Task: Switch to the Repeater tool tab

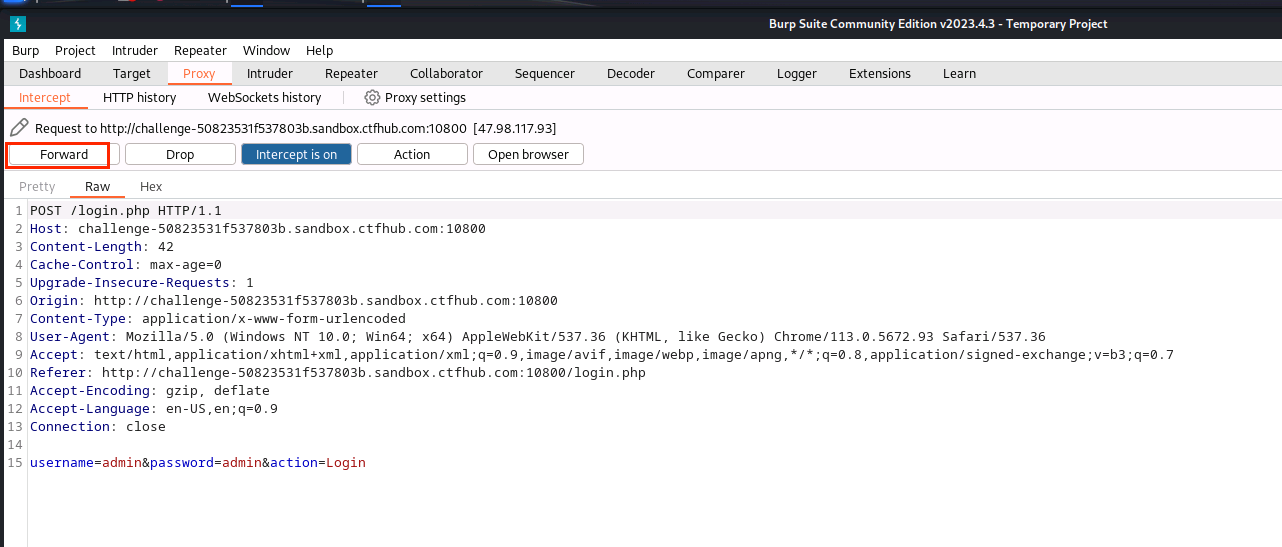Action: 351,73
